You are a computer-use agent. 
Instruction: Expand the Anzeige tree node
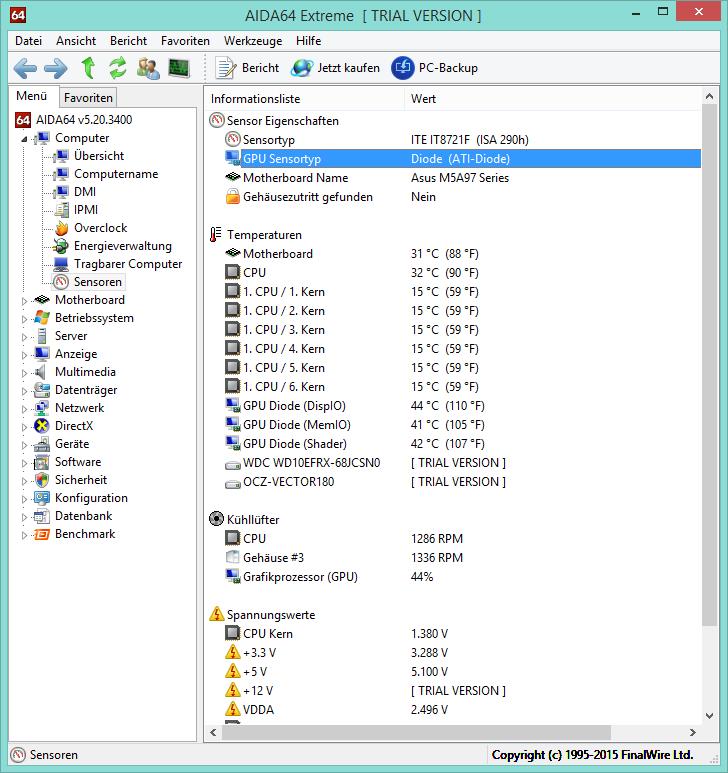pos(24,355)
